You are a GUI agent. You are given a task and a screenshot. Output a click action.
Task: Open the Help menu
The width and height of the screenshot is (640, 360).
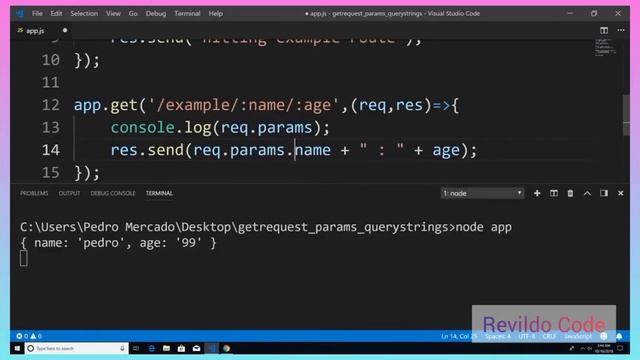point(216,13)
